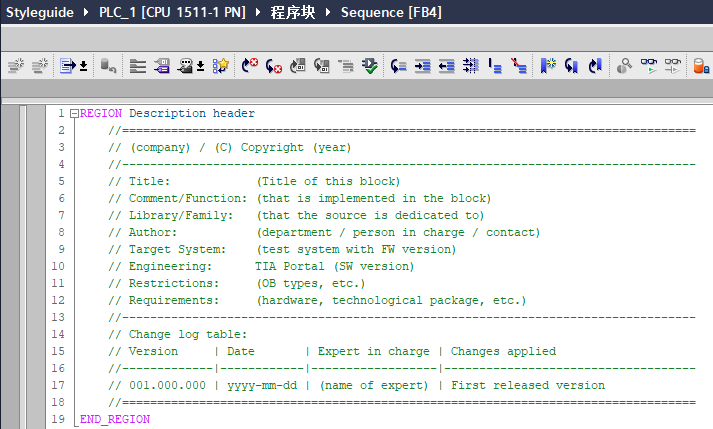Screen dimensions: 713x429
Task: Open the breadcrumb arrow after PLC_1 [CPU 1511-1 PN]
Action: pos(258,12)
